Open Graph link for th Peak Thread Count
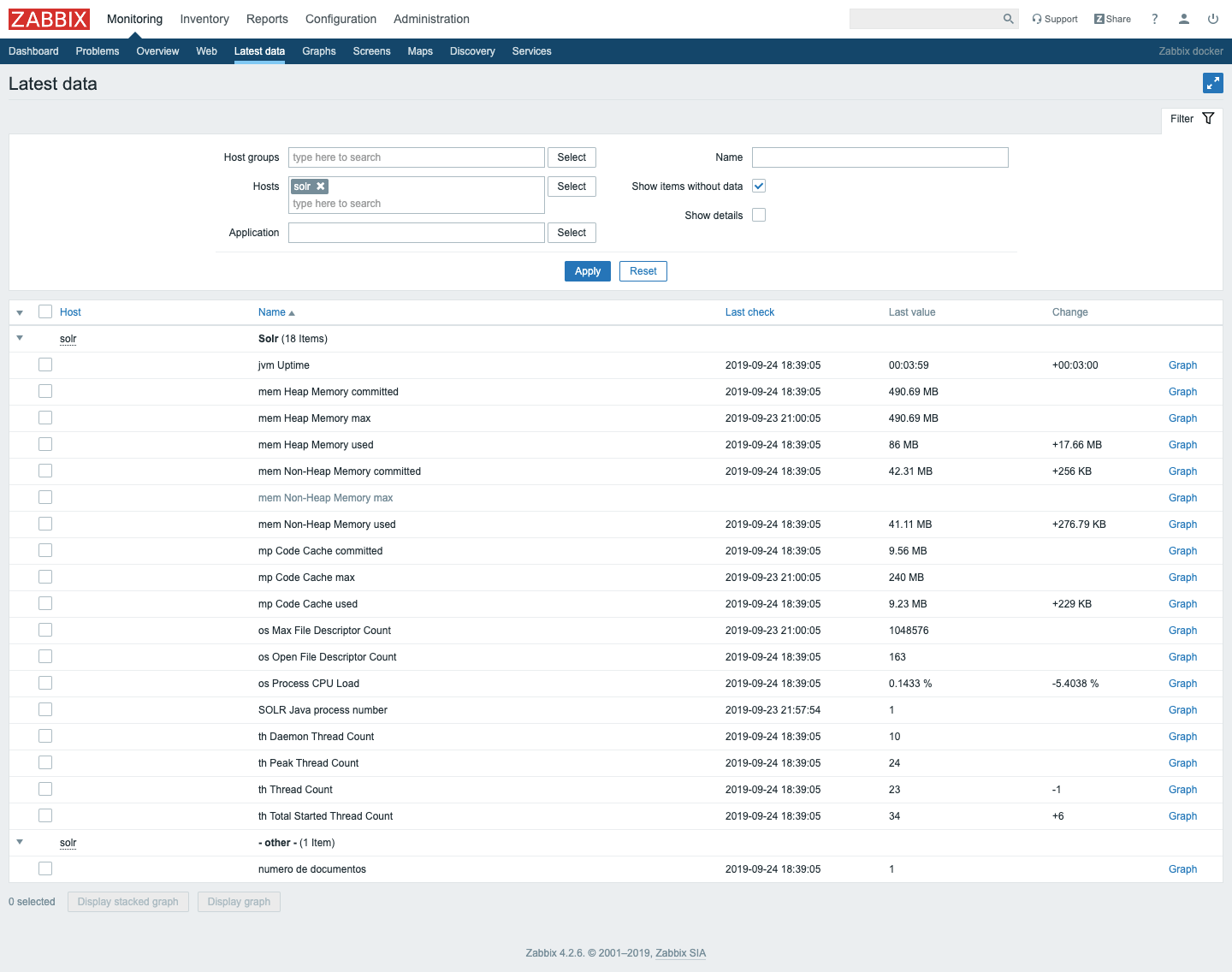This screenshot has height=972, width=1232. click(x=1182, y=763)
